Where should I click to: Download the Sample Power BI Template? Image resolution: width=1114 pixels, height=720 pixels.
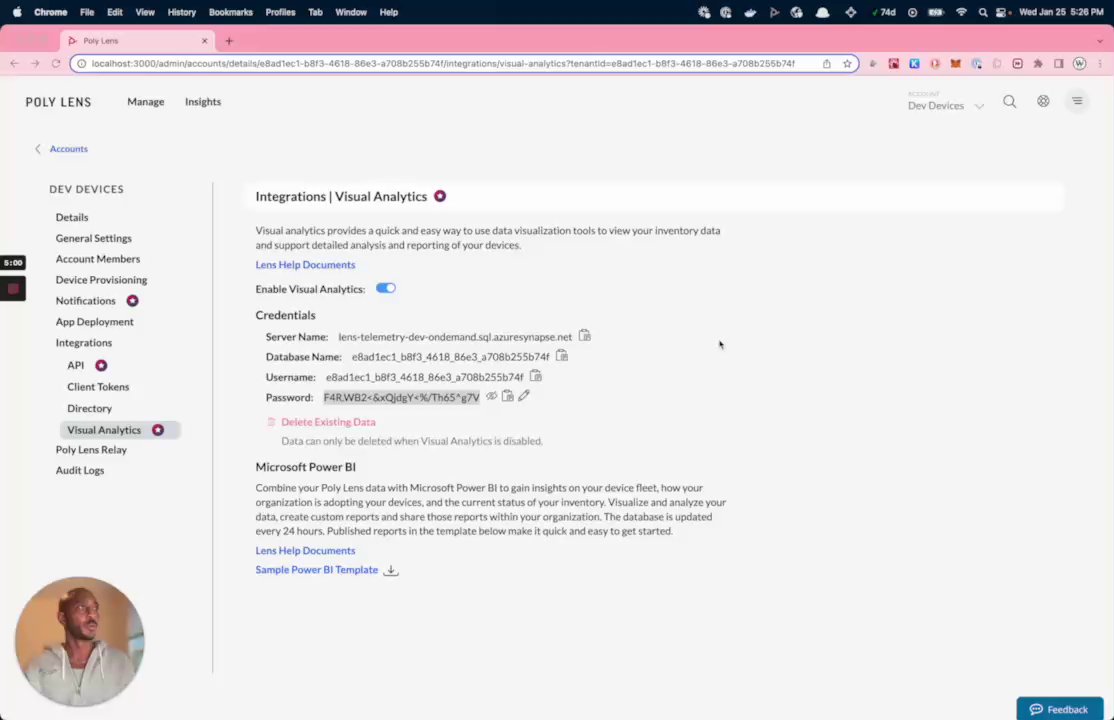point(316,569)
